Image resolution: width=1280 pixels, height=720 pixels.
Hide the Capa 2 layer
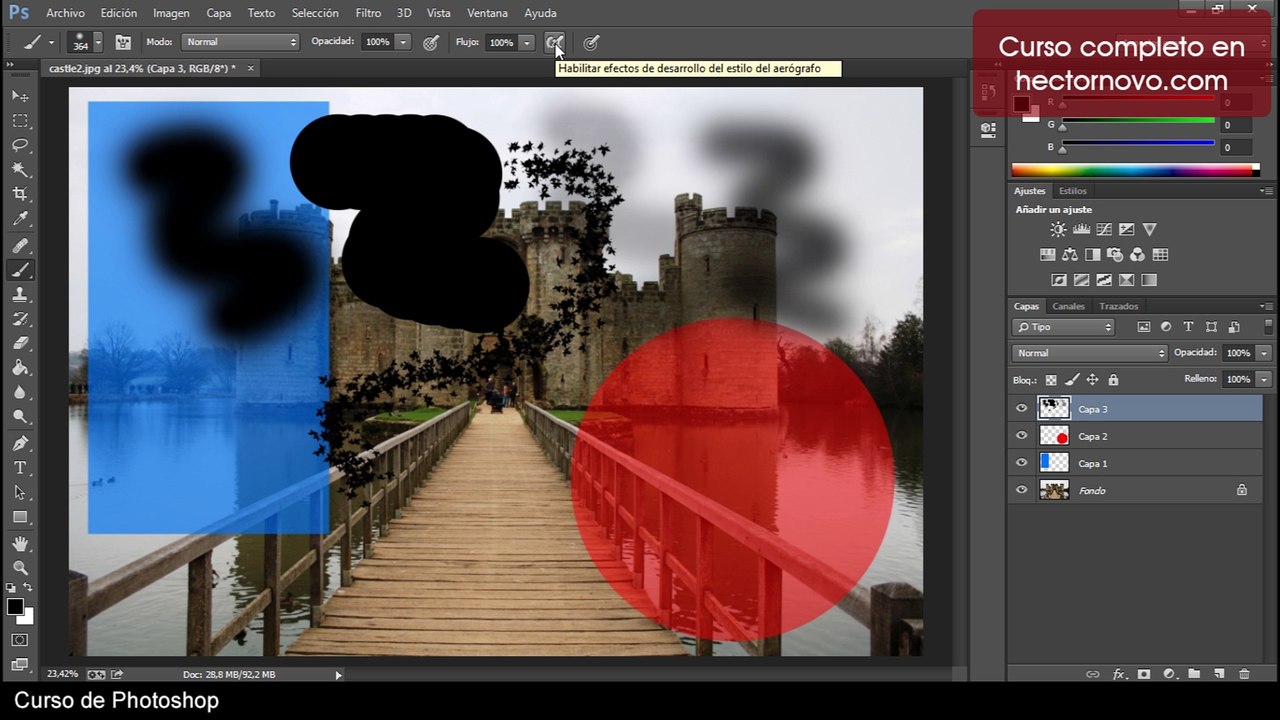[x=1021, y=436]
